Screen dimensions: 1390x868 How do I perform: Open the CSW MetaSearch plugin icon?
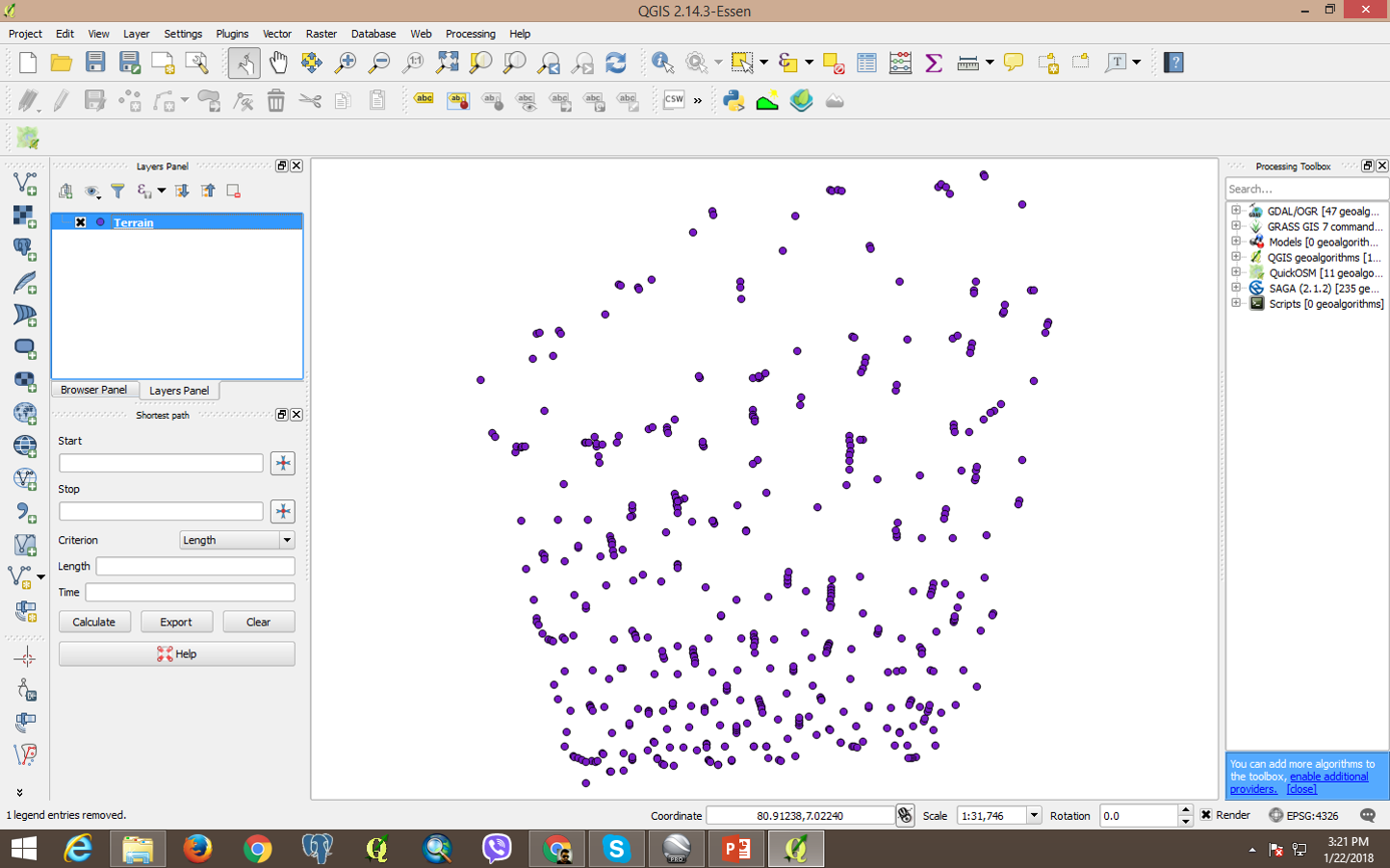pos(673,99)
